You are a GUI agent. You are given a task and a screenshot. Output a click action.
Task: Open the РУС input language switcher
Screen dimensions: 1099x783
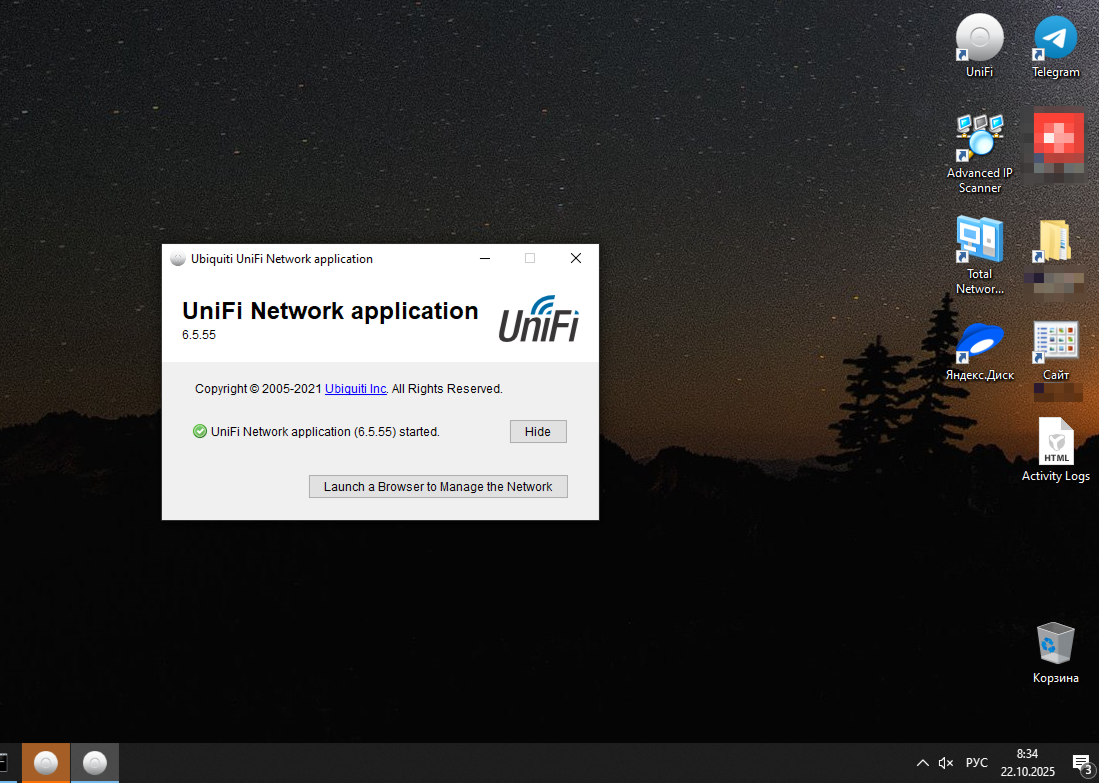point(977,763)
